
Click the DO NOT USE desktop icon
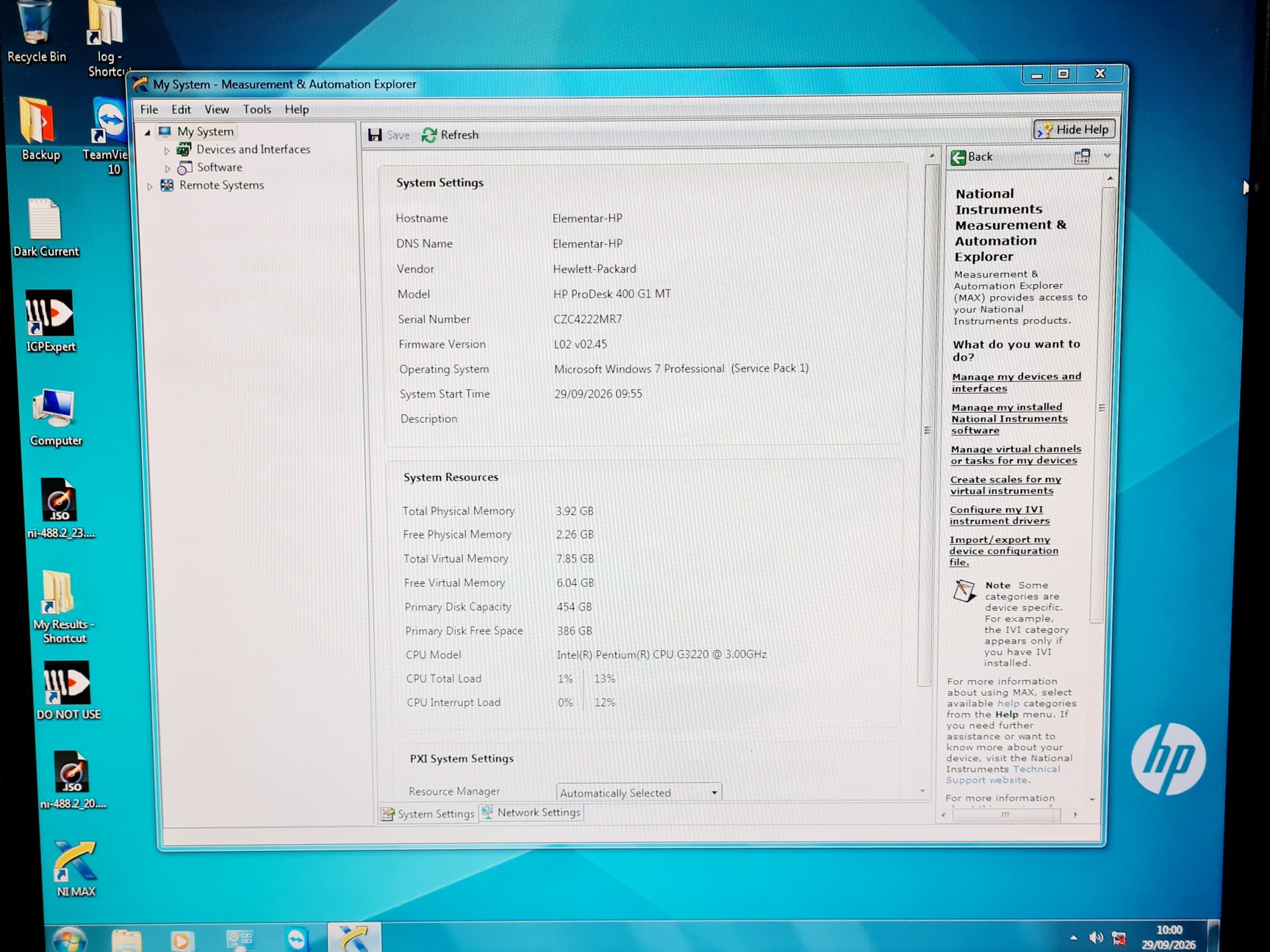coord(68,690)
